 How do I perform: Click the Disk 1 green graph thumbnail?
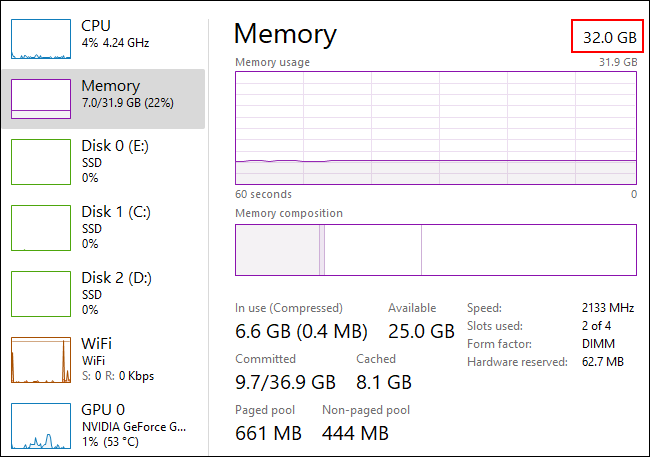pyautogui.click(x=41, y=228)
